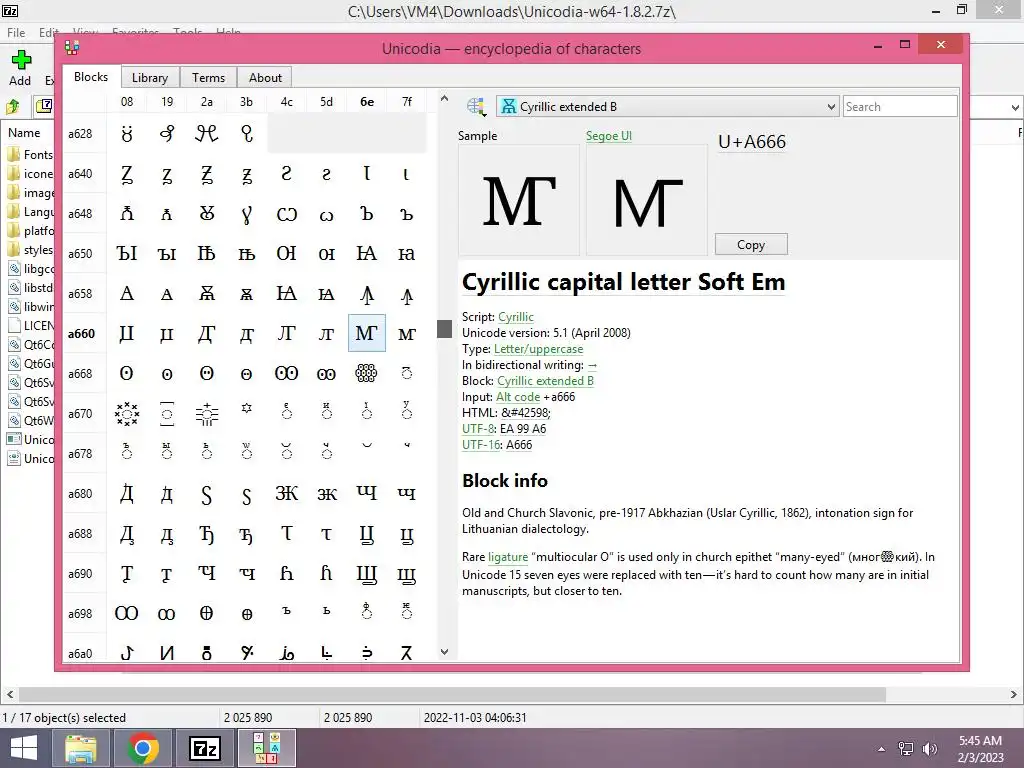Click the volume icon in system tray
This screenshot has width=1024, height=768.
coord(930,749)
